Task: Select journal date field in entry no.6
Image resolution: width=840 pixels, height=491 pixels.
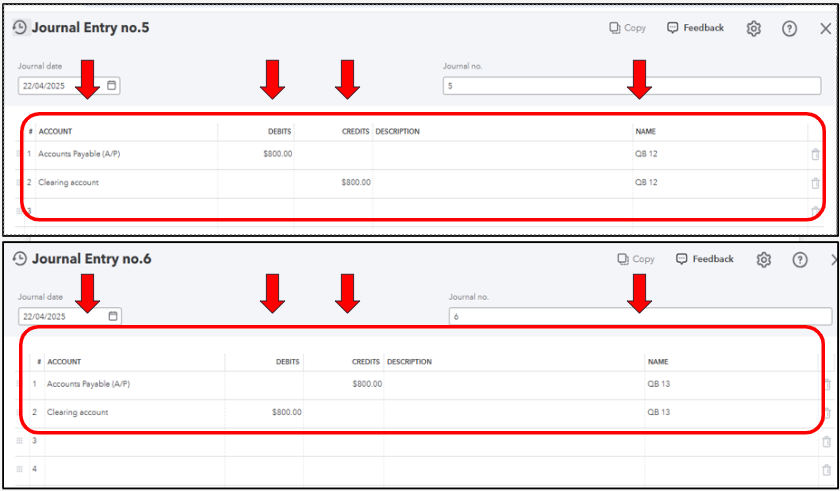Action: 70,316
